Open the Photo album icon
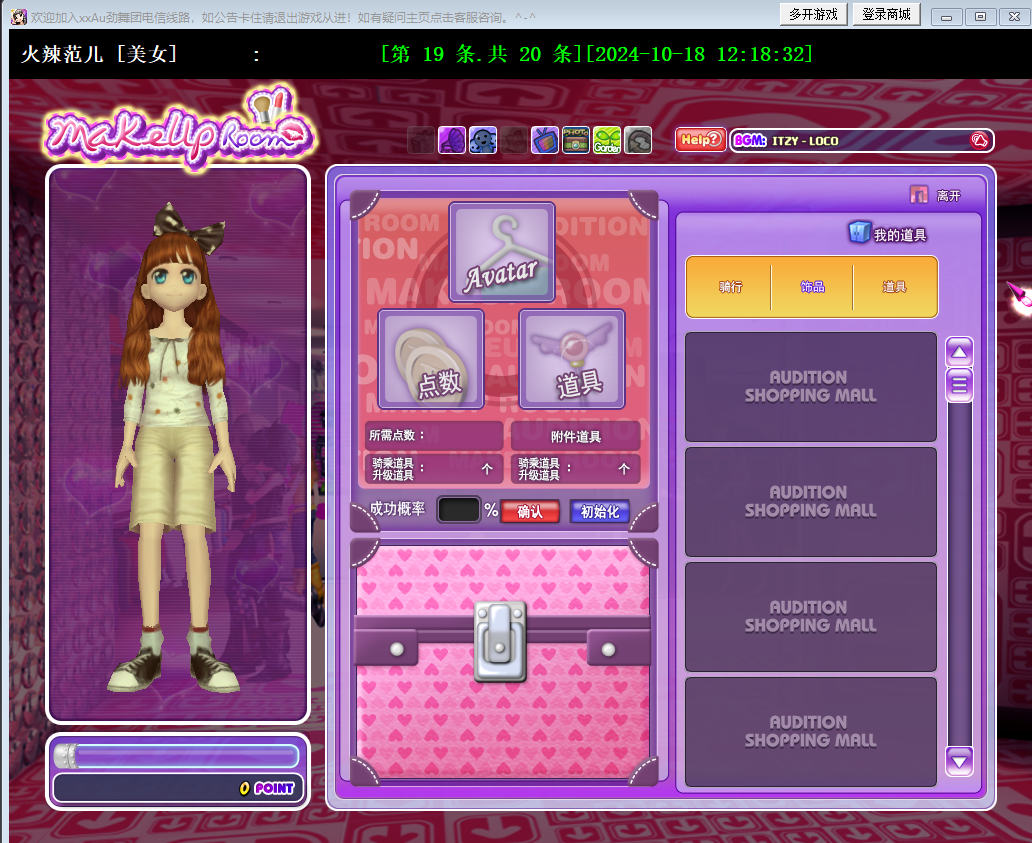The width and height of the screenshot is (1032, 843). pyautogui.click(x=576, y=140)
